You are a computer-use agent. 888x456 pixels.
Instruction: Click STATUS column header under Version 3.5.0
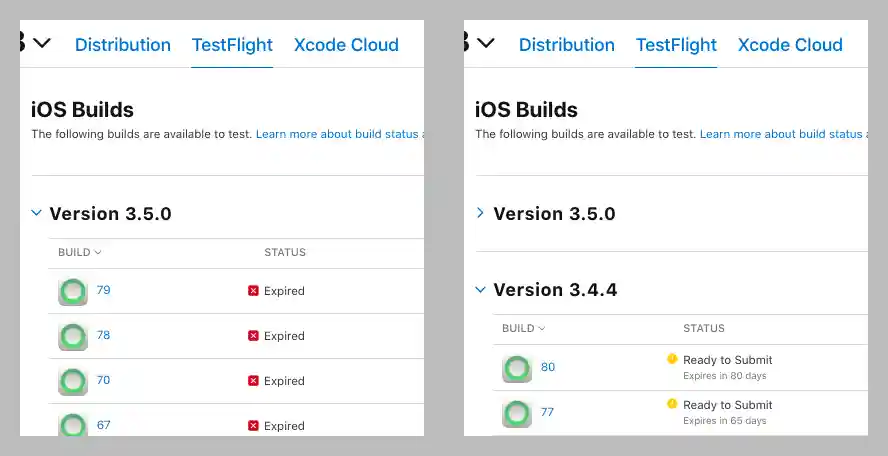(x=285, y=252)
